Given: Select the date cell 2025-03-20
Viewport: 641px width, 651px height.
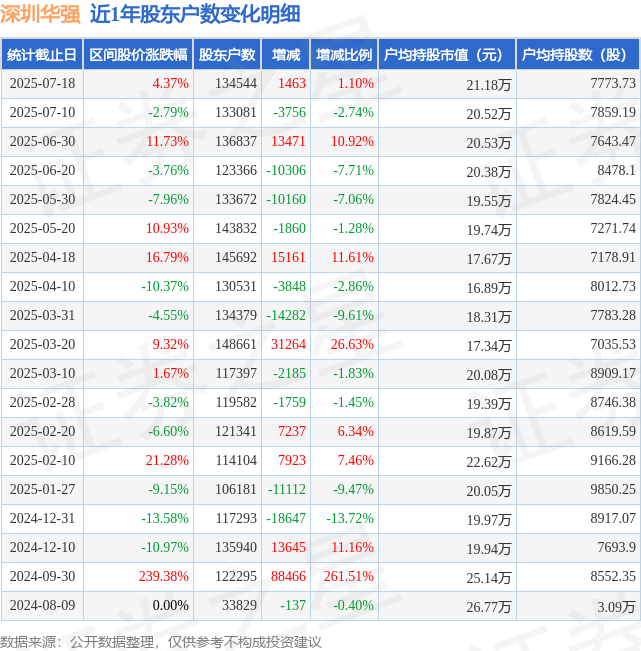Looking at the screenshot, I should [42, 344].
